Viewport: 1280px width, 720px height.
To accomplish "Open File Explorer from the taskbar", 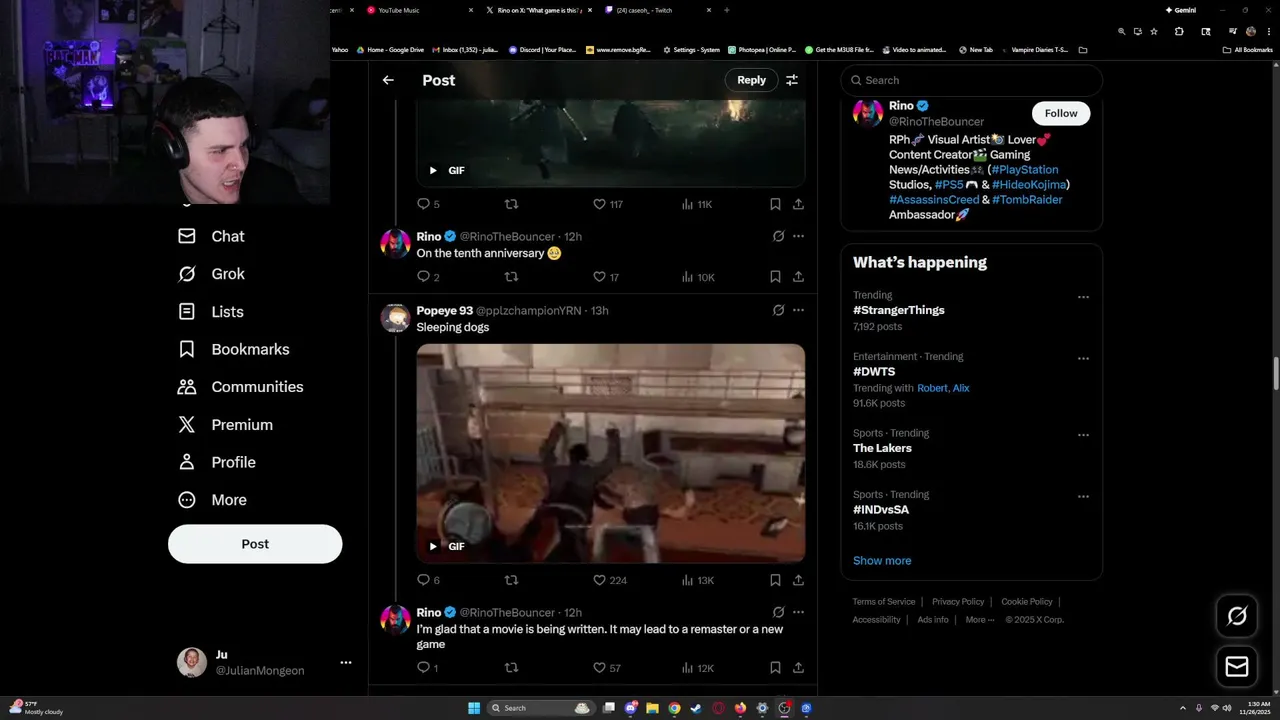I will (x=652, y=708).
